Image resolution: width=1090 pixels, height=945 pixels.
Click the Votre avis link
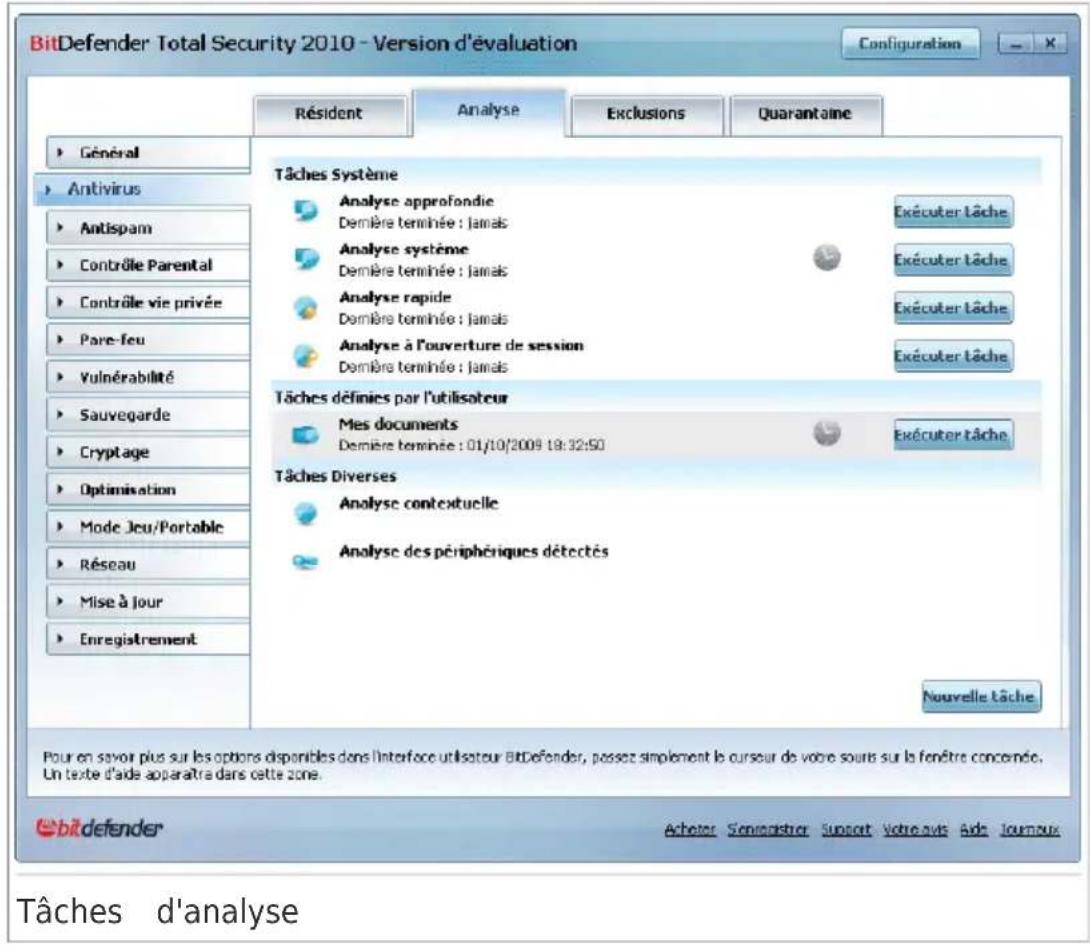(915, 830)
